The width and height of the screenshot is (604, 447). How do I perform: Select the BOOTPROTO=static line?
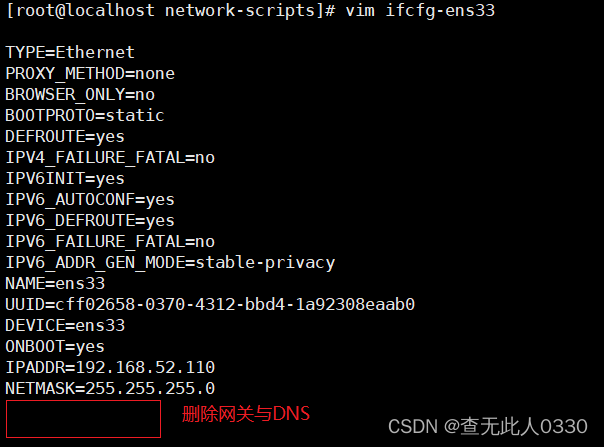tap(85, 116)
